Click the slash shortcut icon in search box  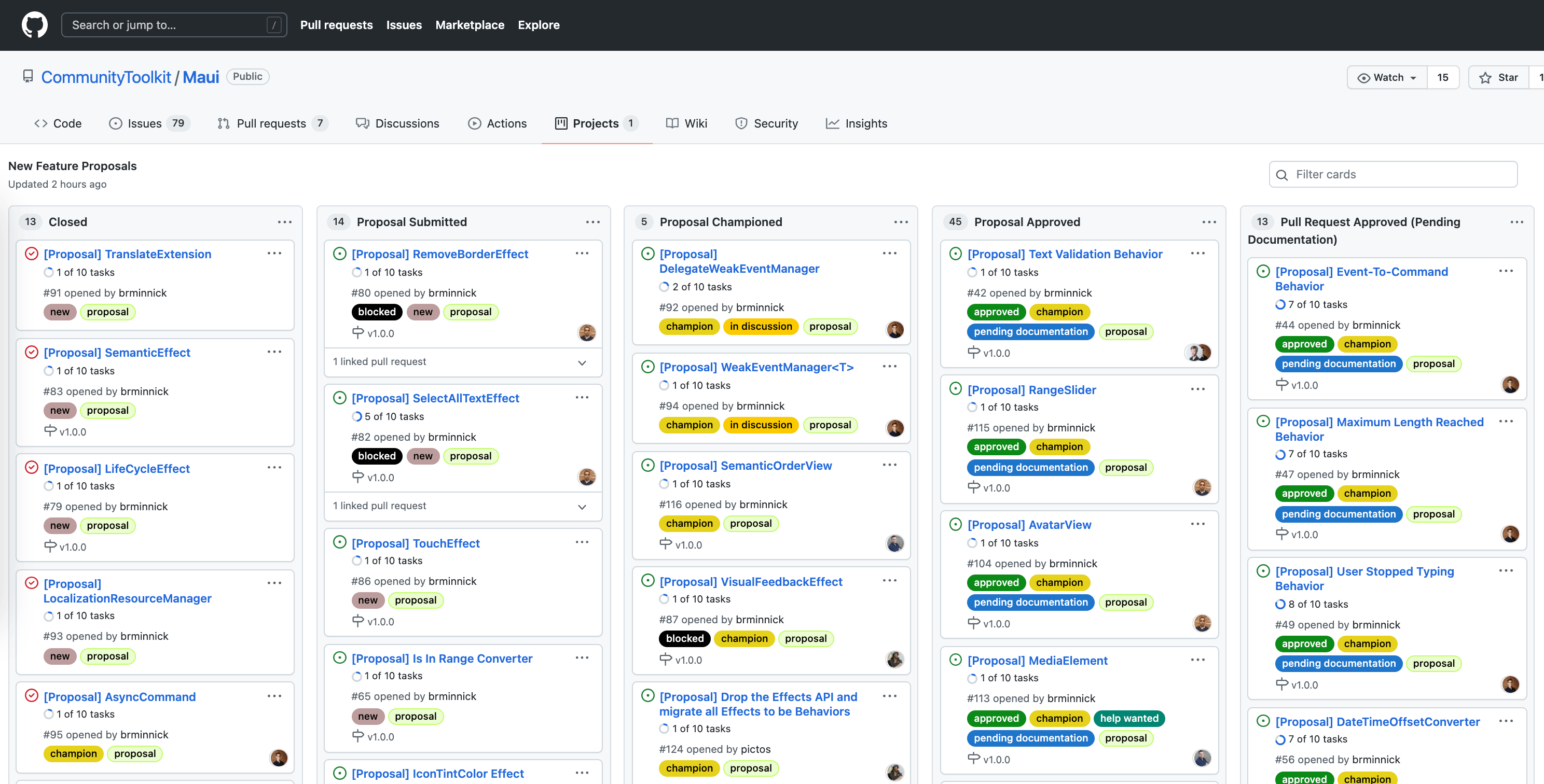pyautogui.click(x=274, y=25)
